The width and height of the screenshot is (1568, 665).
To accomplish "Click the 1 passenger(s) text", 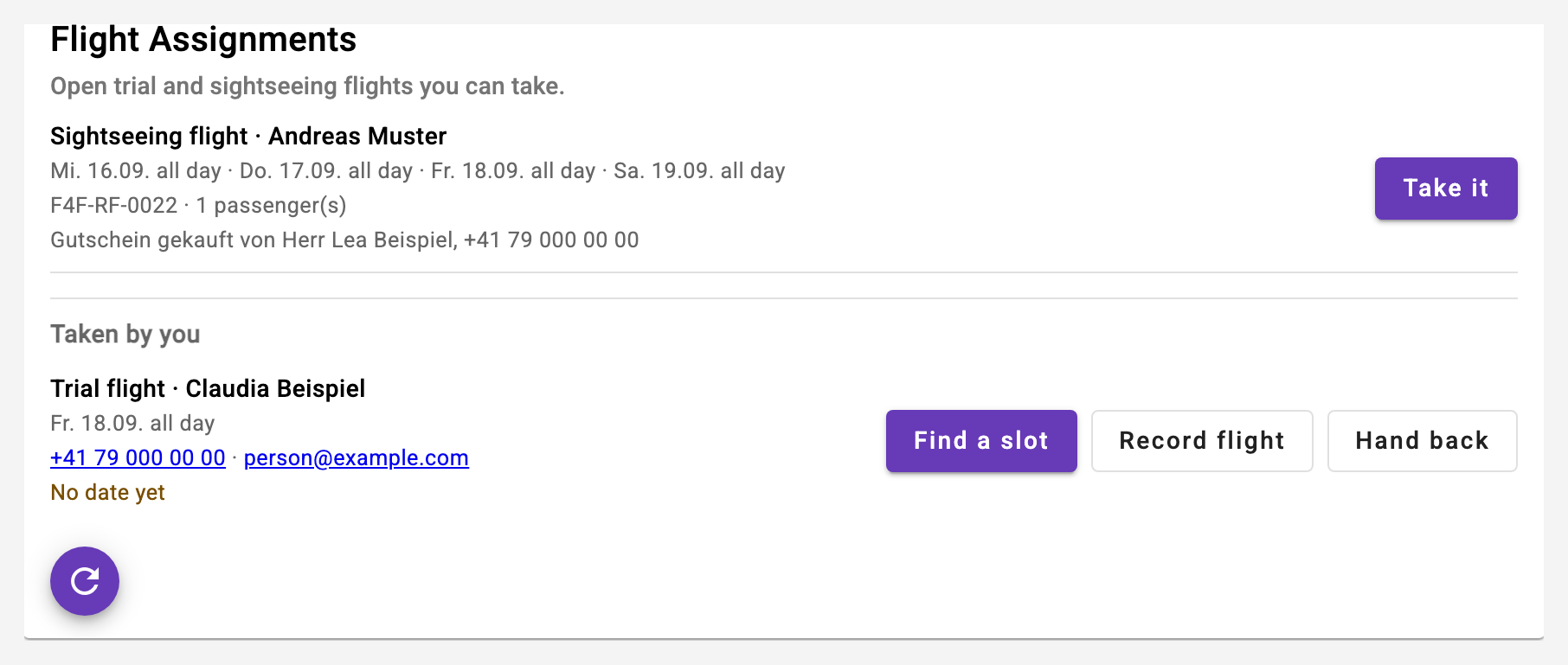I will (271, 205).
